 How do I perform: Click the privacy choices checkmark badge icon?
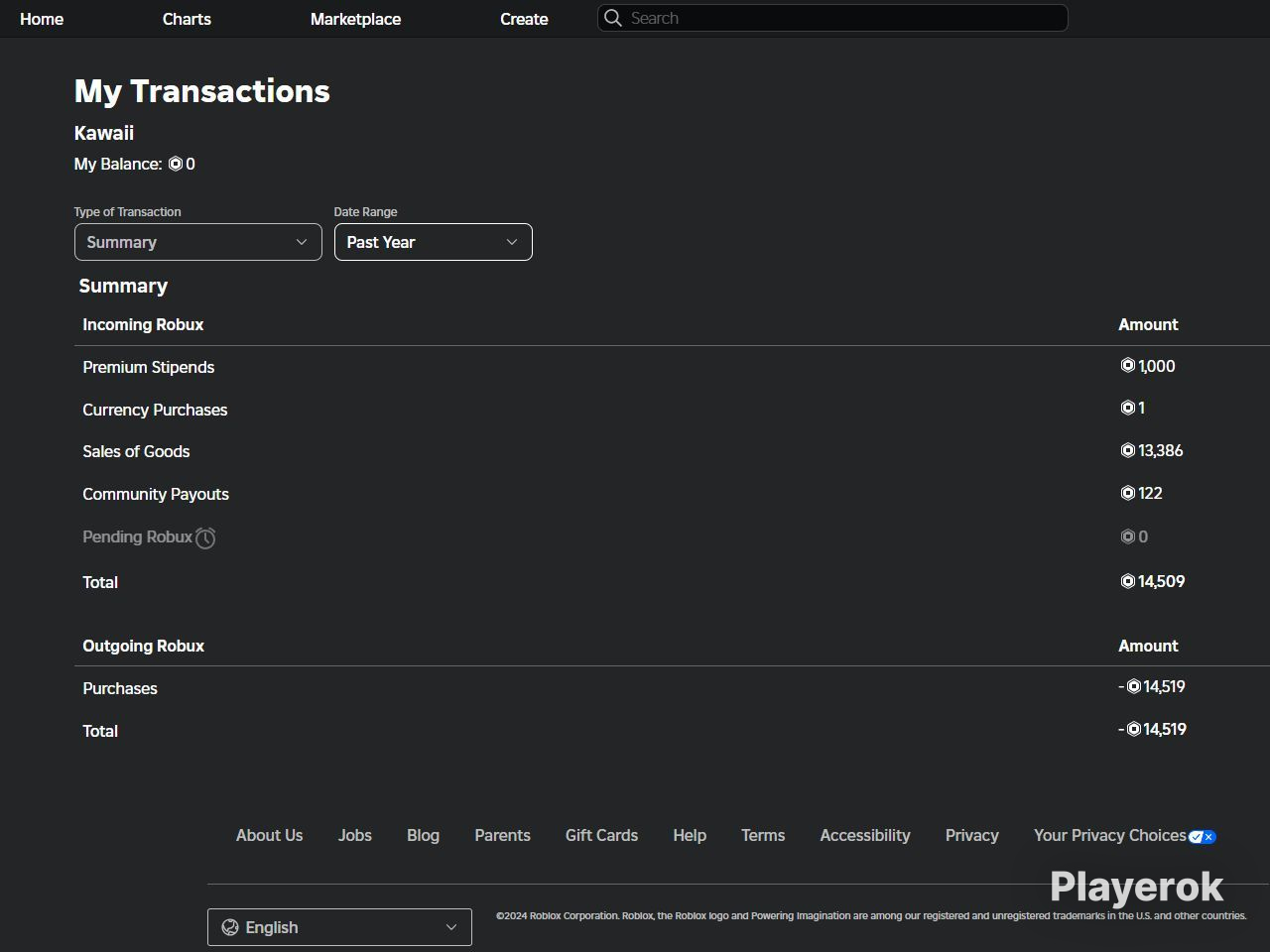1203,836
